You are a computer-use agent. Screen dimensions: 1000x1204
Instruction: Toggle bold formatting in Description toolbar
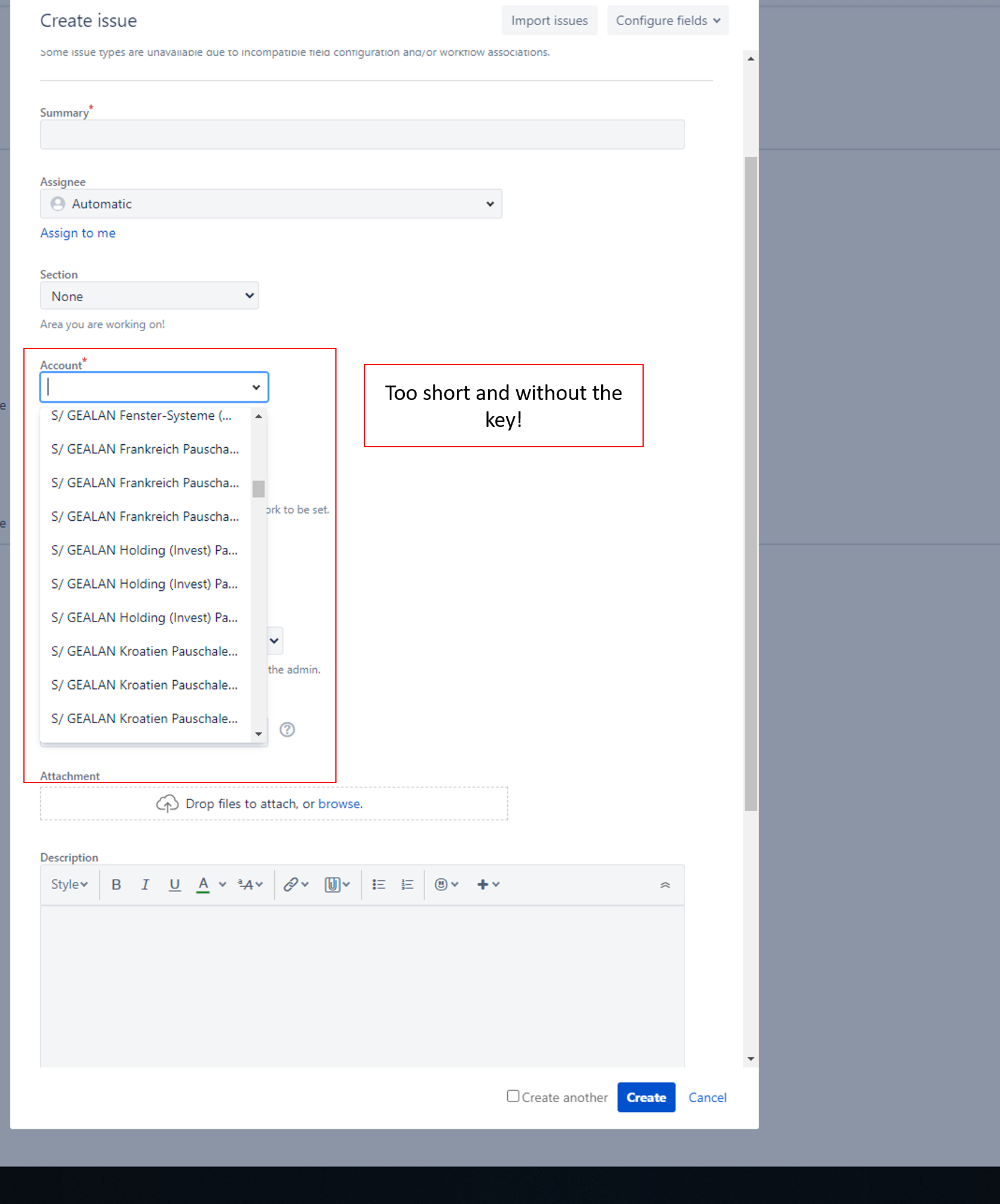[116, 884]
